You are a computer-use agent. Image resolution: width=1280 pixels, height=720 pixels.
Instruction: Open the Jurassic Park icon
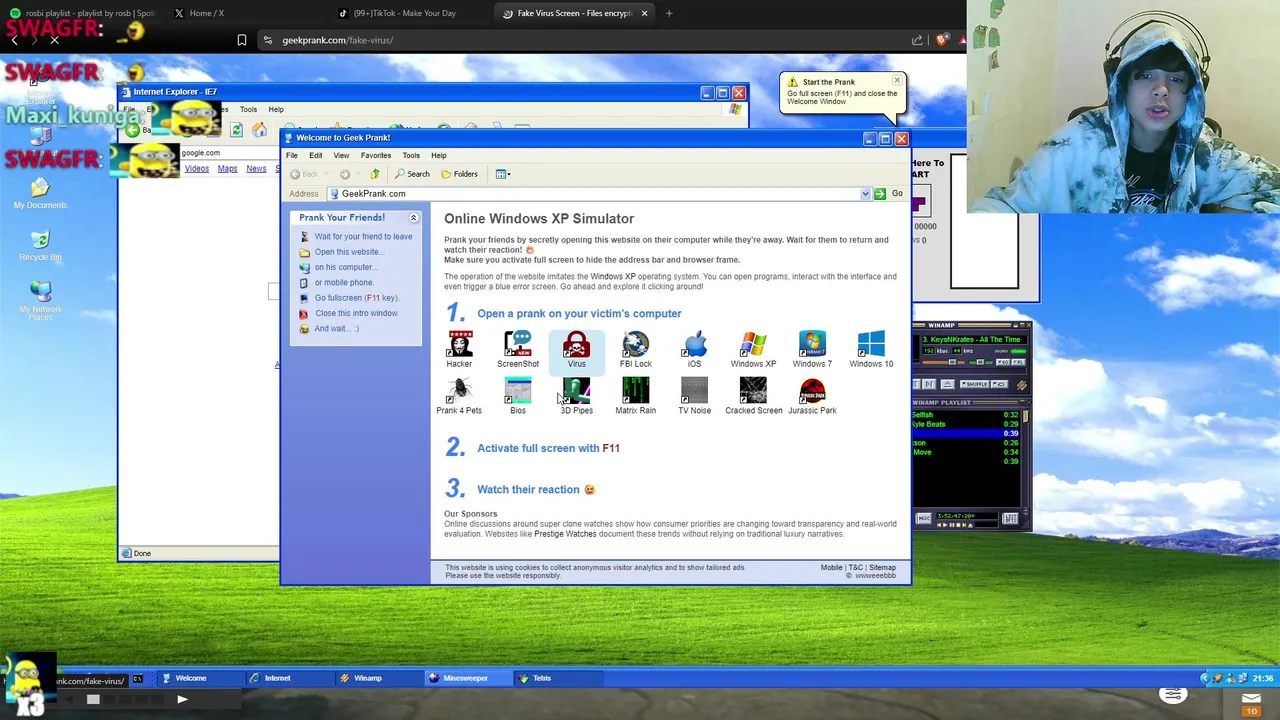click(812, 396)
